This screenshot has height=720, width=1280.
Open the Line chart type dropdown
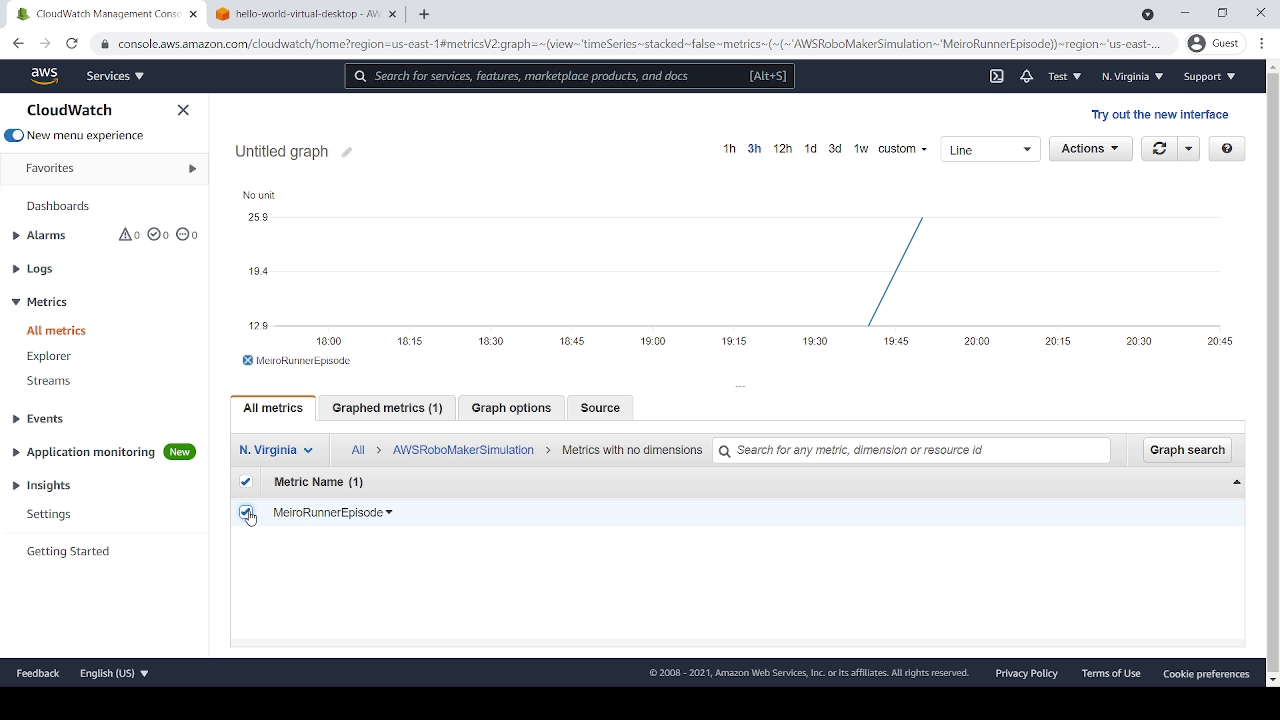point(990,150)
